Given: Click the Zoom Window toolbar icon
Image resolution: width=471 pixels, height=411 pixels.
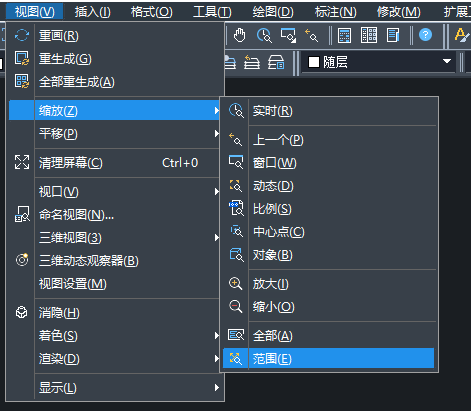Looking at the screenshot, I should (288, 35).
